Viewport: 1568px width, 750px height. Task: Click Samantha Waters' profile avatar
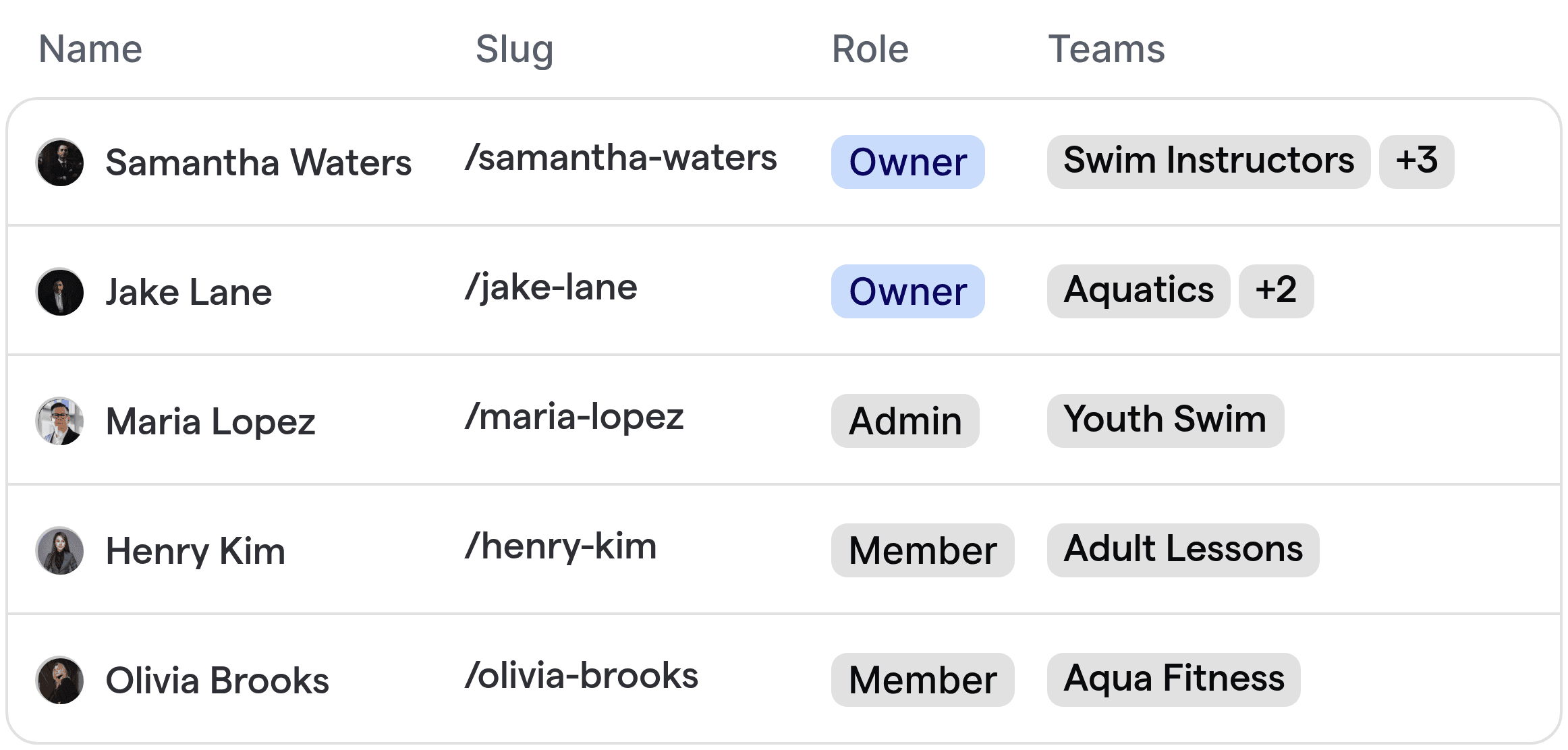59,163
